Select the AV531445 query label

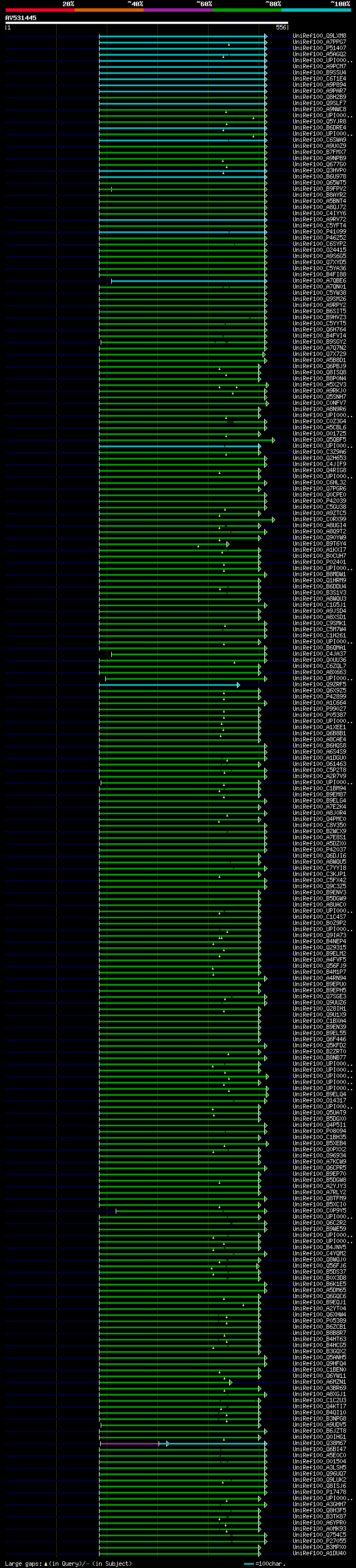coord(21,18)
